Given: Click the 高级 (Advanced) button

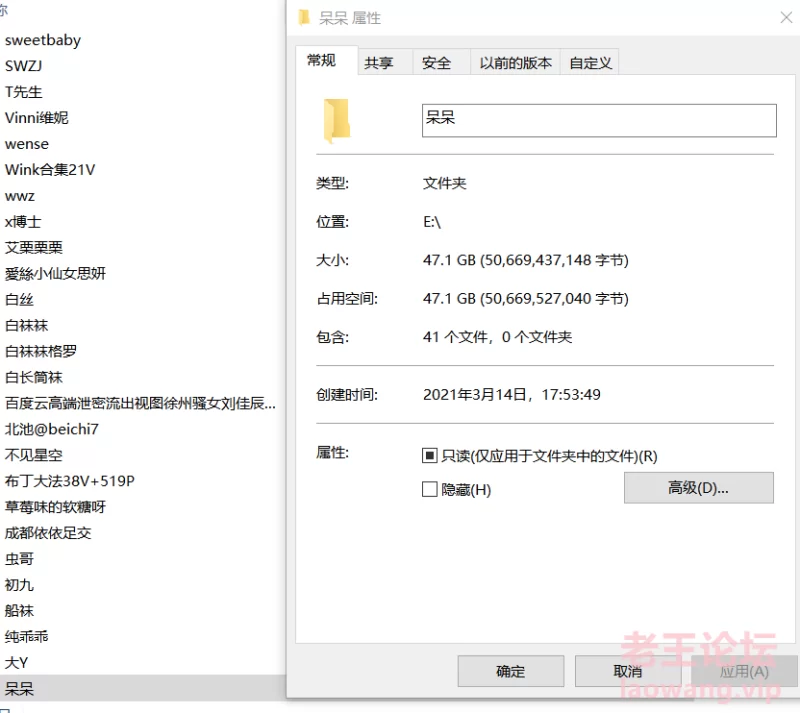Looking at the screenshot, I should [x=698, y=488].
